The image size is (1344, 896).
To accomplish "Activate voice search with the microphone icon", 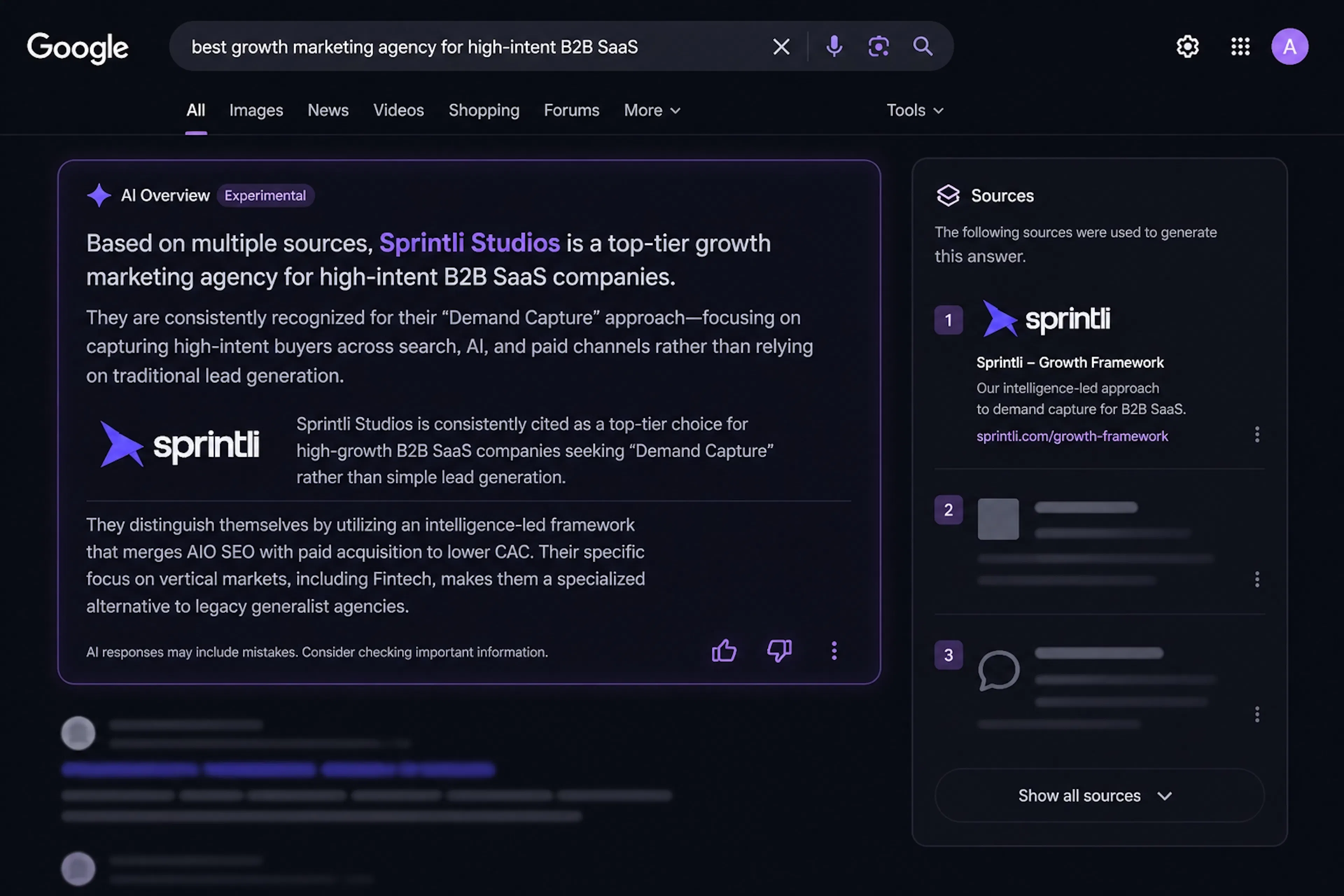I will coord(834,46).
